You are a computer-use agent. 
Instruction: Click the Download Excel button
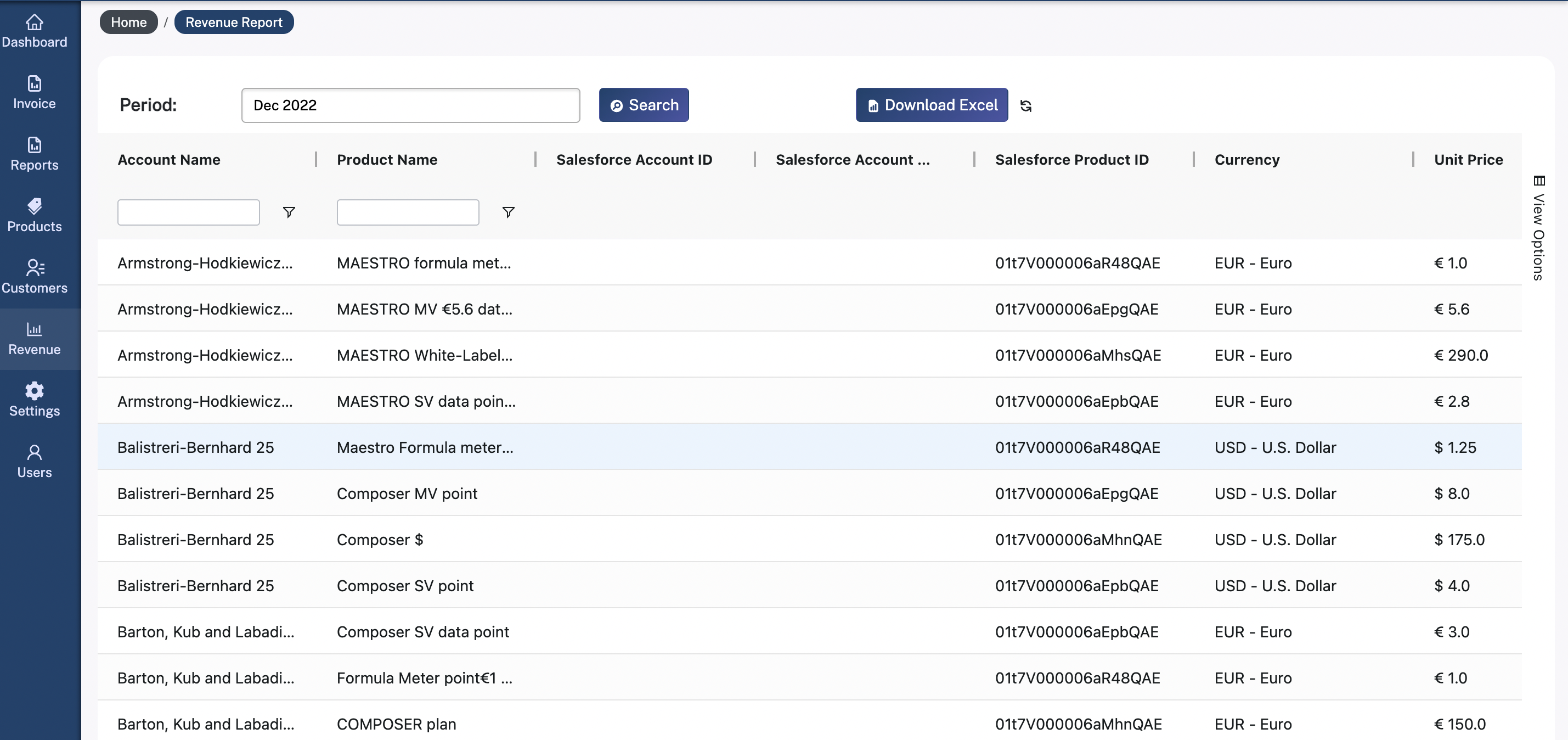[x=931, y=104]
